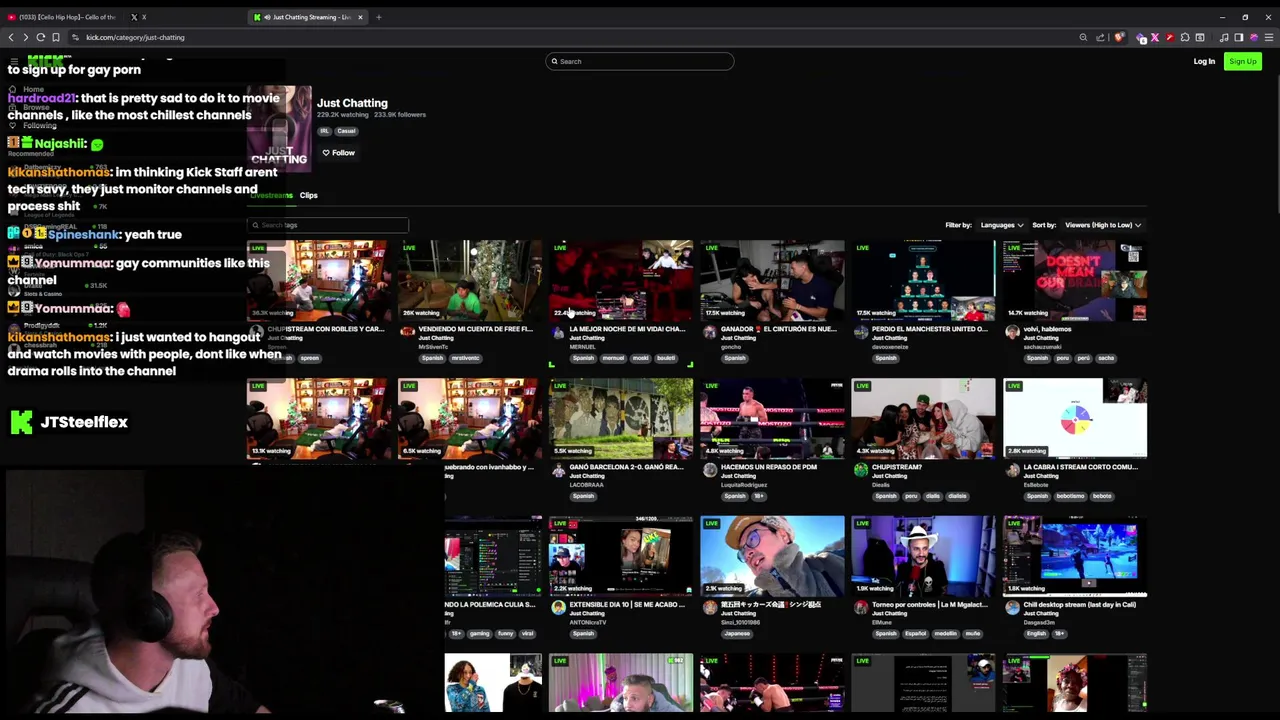Open Chill desktop stream thumbnail
The width and height of the screenshot is (1280, 720).
[x=1075, y=556]
